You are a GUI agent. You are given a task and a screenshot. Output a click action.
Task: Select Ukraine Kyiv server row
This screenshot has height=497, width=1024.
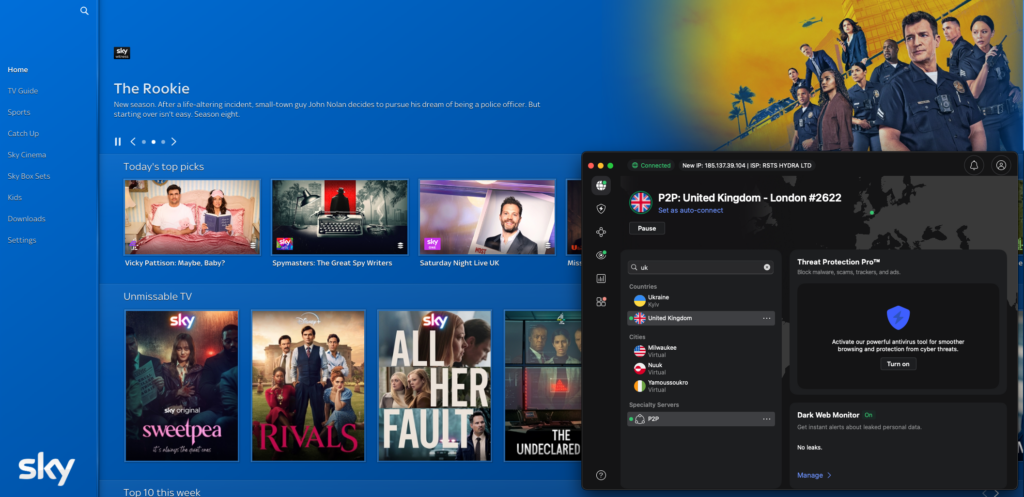point(701,300)
